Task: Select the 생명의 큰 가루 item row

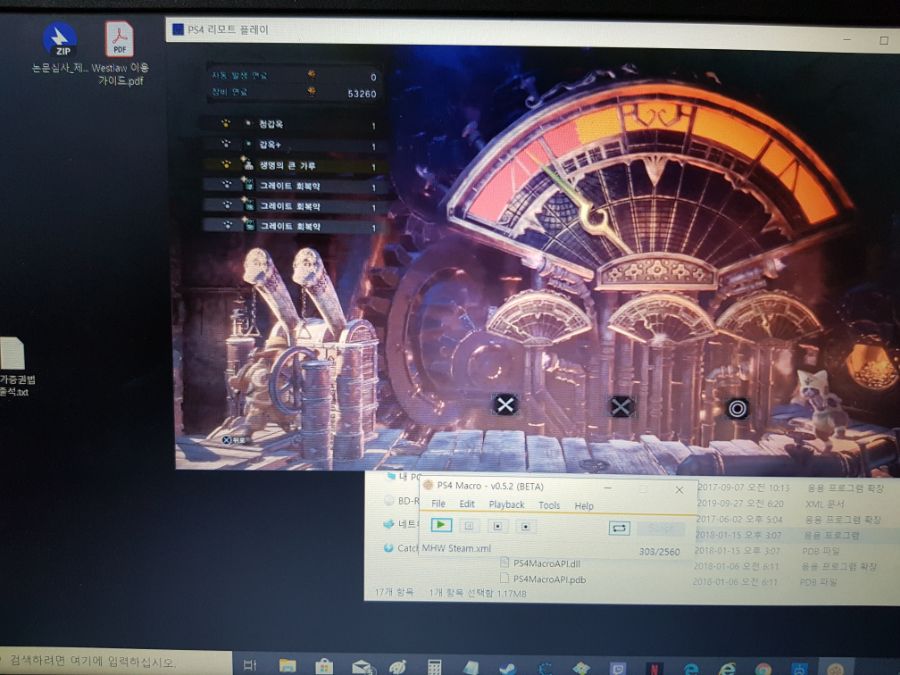Action: [296, 165]
